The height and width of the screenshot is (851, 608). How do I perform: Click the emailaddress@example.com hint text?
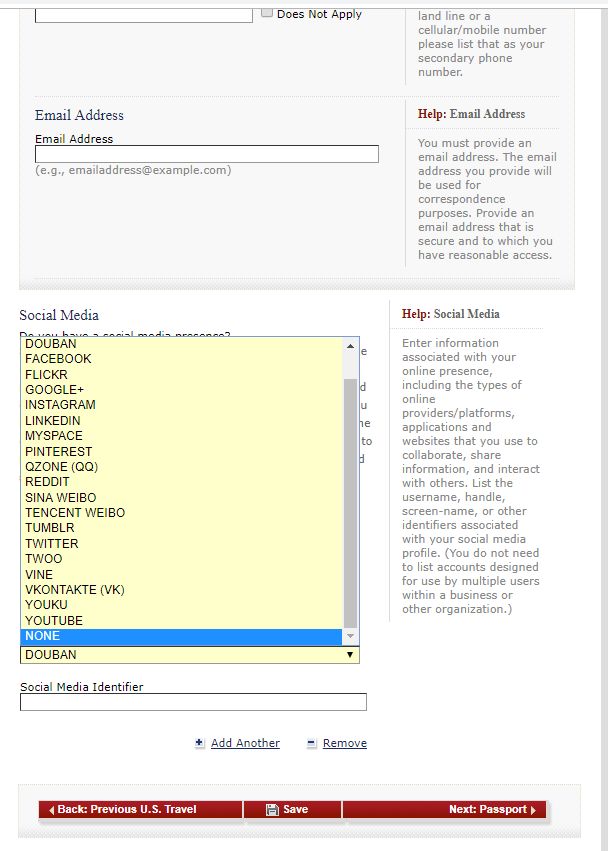coord(133,170)
